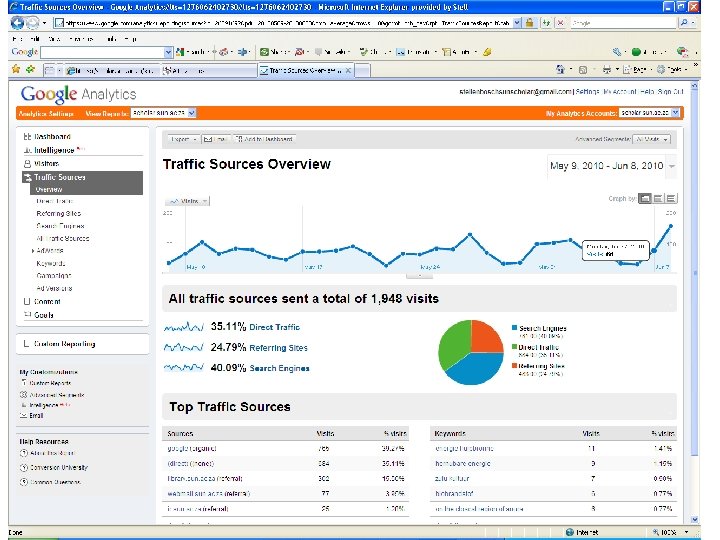This screenshot has height=540, width=720.
Task: Click the Google toolbar highlighter icon
Action: (487, 52)
